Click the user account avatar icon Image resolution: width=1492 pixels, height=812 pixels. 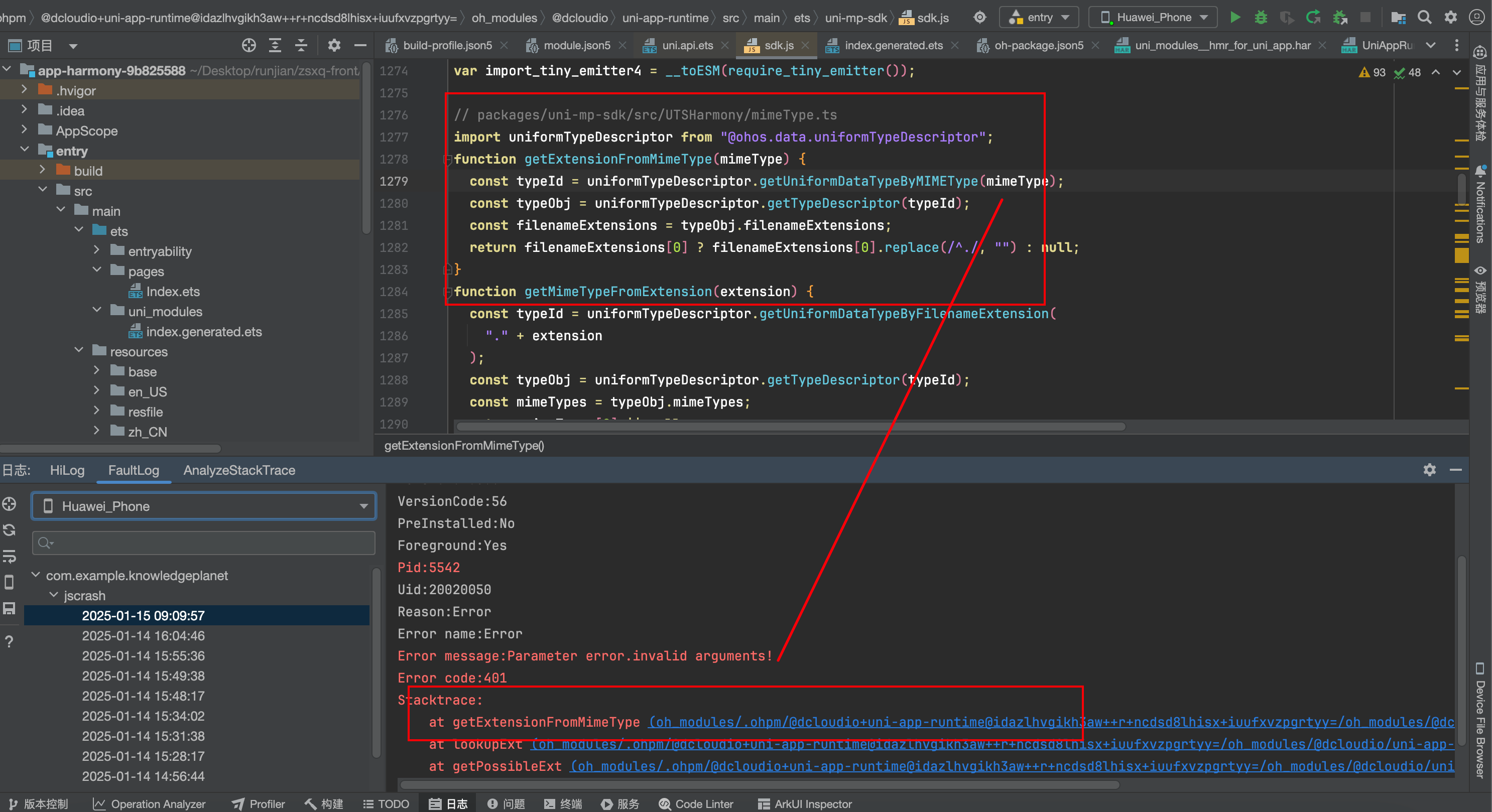click(x=1476, y=18)
